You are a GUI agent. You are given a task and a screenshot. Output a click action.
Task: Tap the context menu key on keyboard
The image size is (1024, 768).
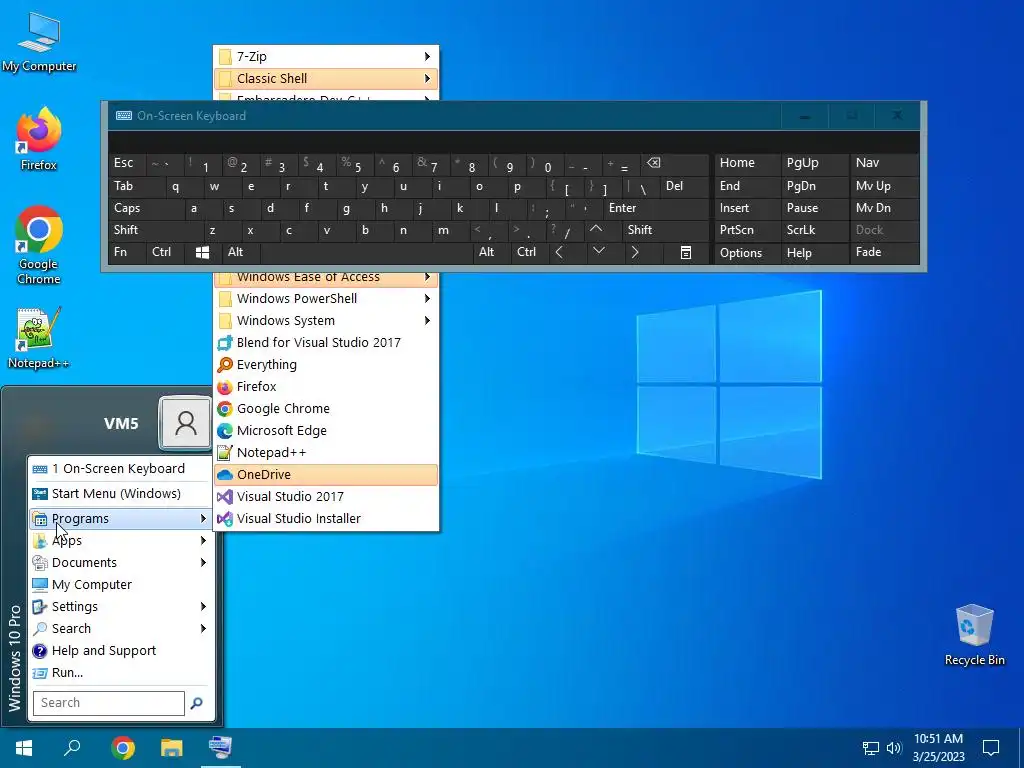tap(685, 252)
